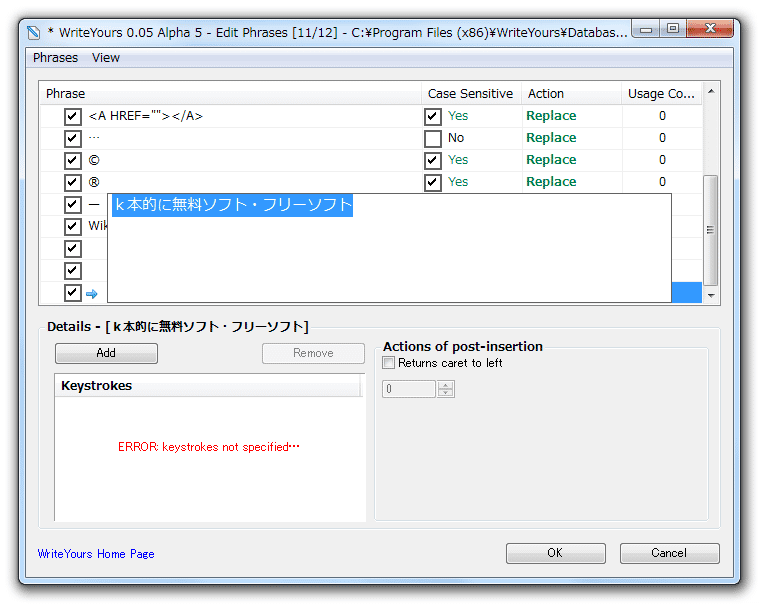
Task: Toggle the copyright symbol phrase checkbox
Action: click(73, 160)
